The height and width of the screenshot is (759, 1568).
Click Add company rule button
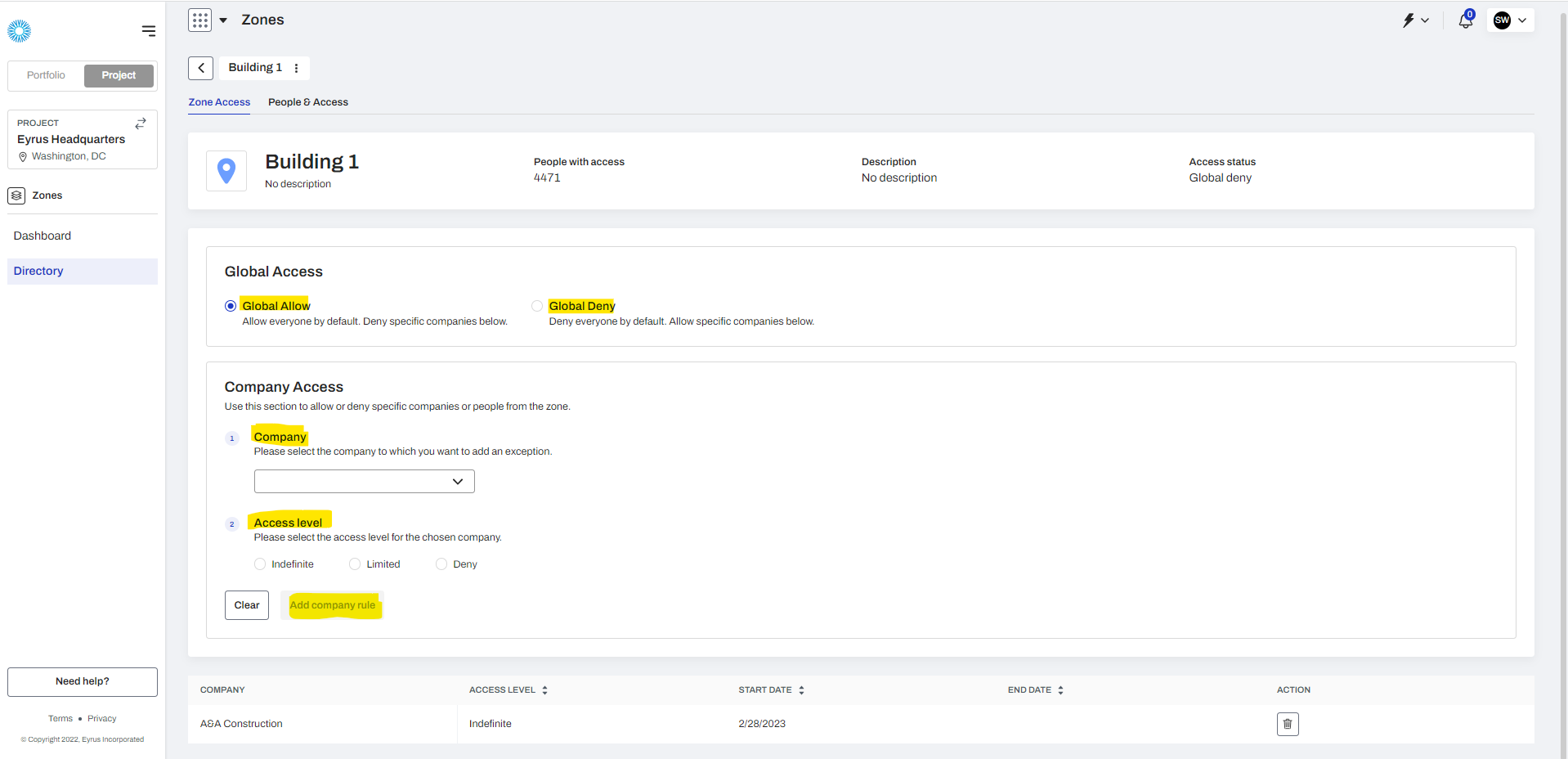(333, 605)
